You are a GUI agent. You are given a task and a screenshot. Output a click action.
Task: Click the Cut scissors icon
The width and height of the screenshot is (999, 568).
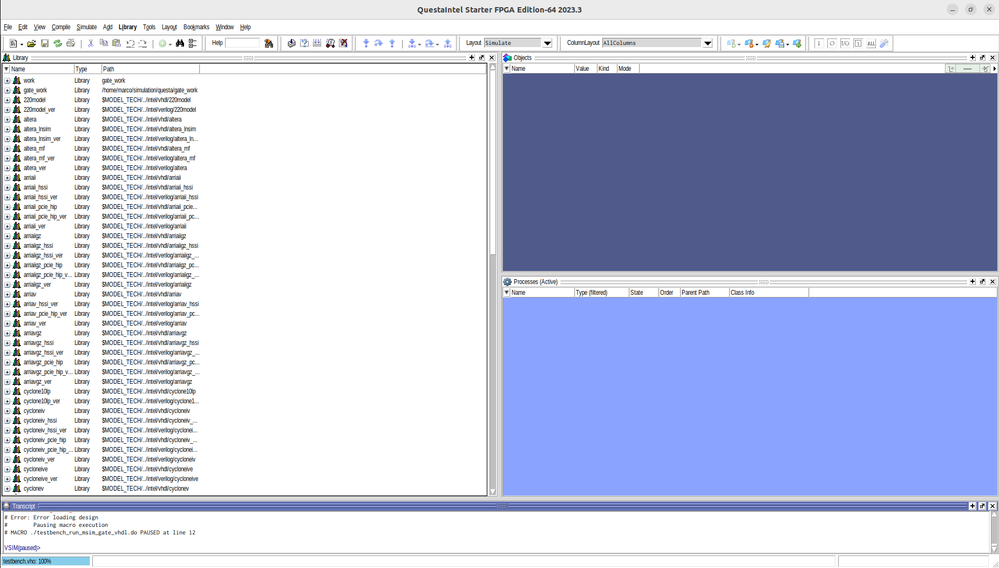(90, 43)
